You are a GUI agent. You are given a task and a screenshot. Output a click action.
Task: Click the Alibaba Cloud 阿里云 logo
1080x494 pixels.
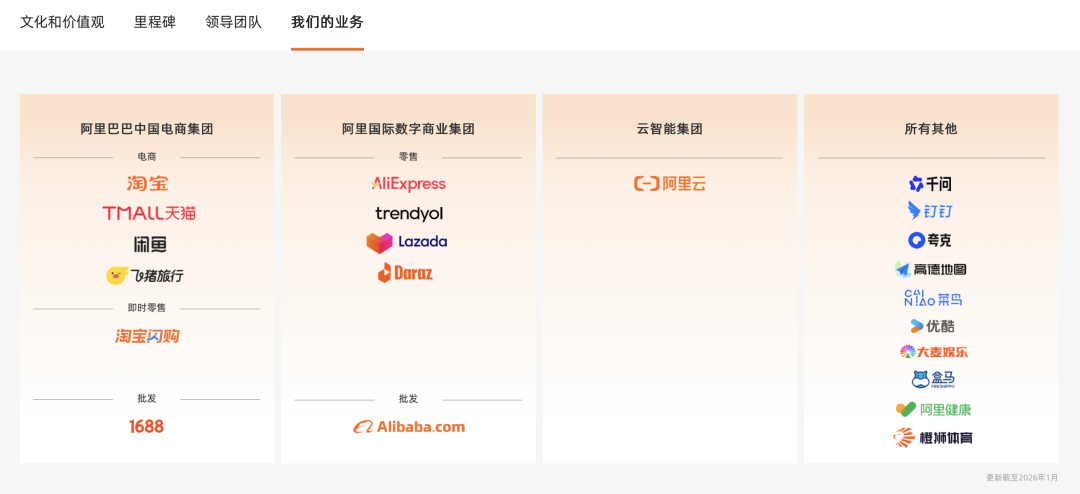pos(670,184)
